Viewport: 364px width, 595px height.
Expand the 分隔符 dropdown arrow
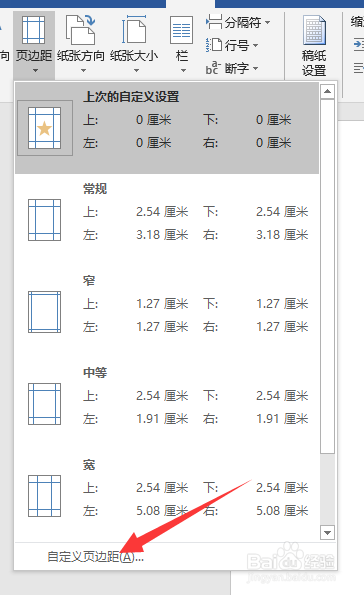coord(268,22)
